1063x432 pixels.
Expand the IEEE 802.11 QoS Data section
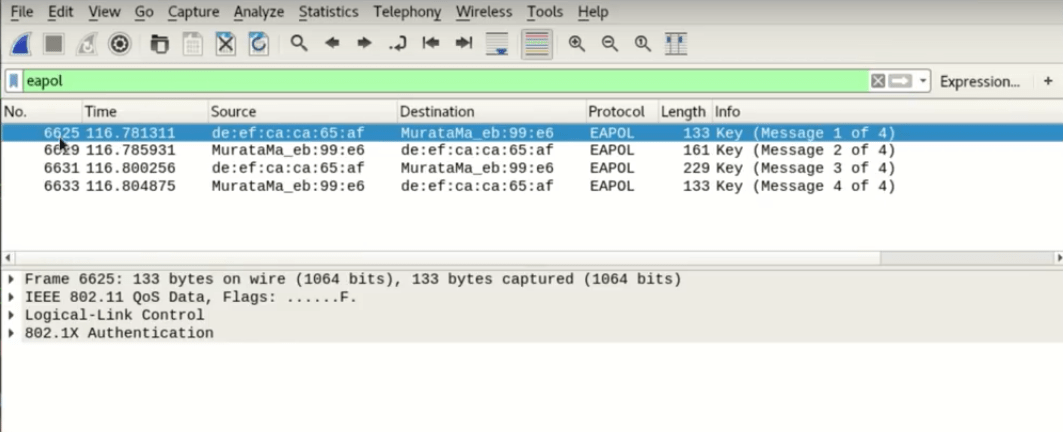12,297
